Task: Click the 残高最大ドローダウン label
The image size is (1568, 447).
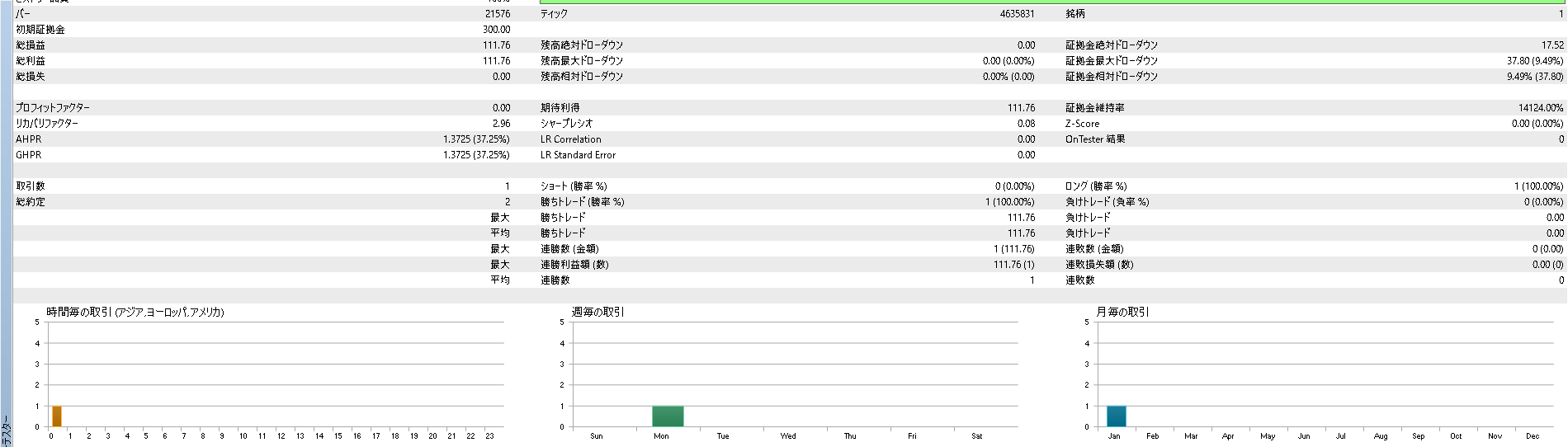Action: tap(582, 61)
